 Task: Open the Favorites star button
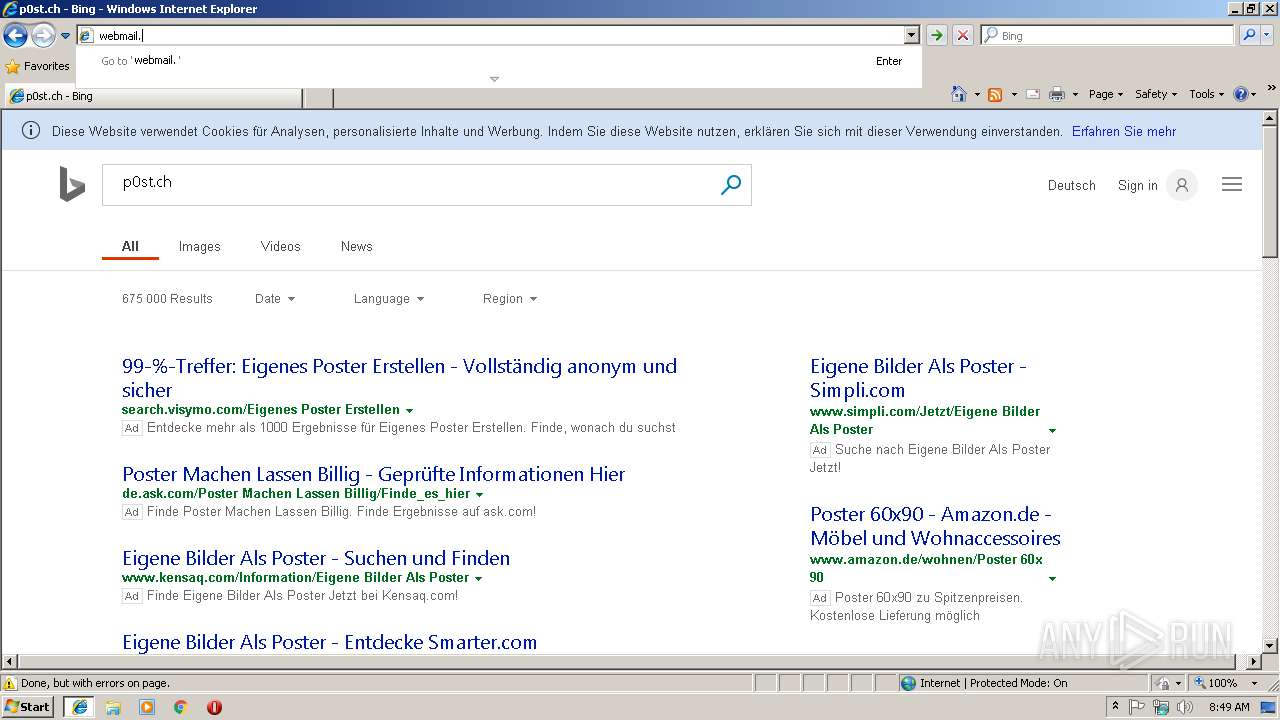point(38,66)
